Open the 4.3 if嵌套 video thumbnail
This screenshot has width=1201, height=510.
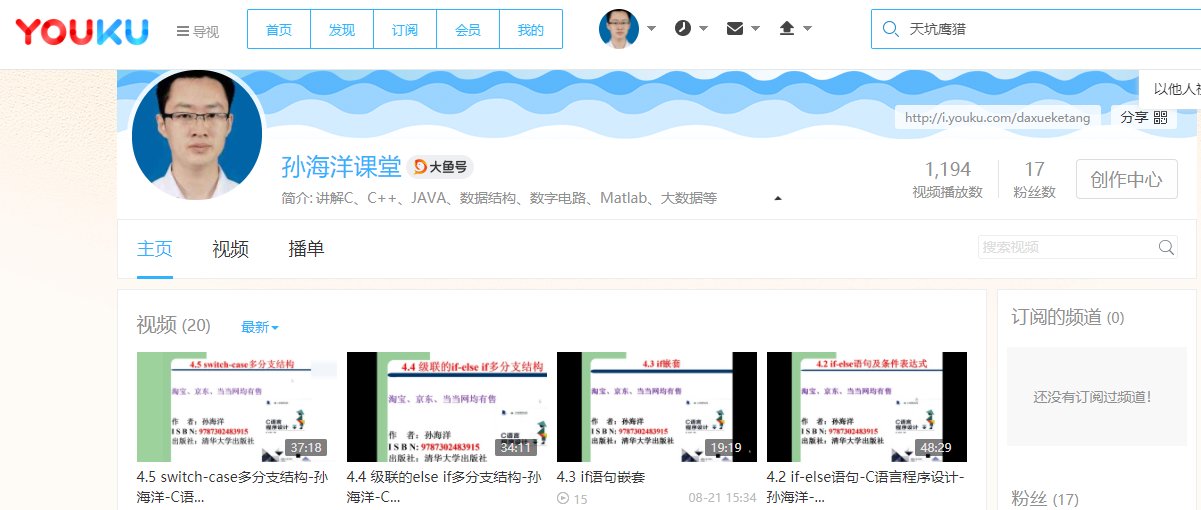pos(656,406)
